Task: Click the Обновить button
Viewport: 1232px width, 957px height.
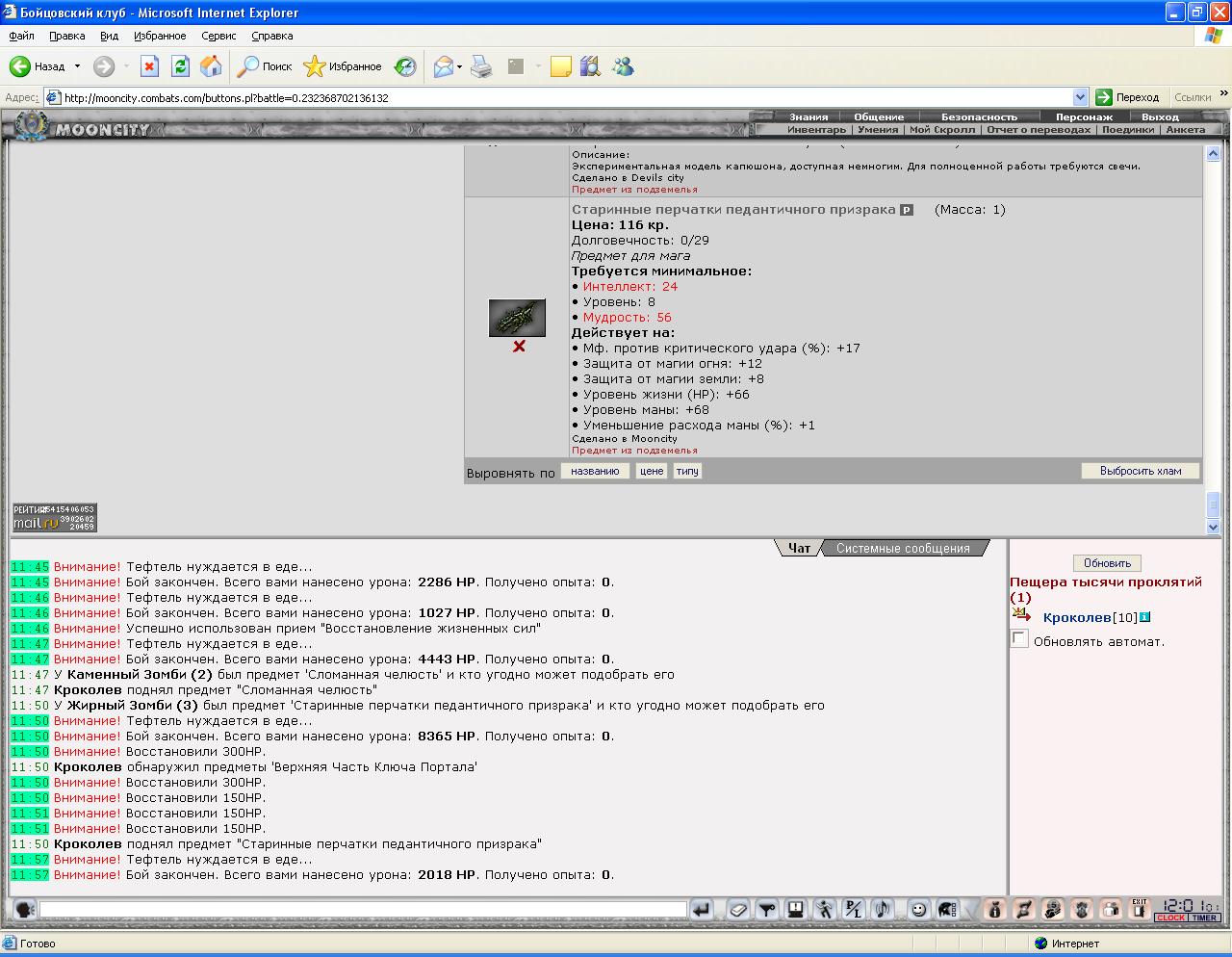Action: (x=1107, y=563)
